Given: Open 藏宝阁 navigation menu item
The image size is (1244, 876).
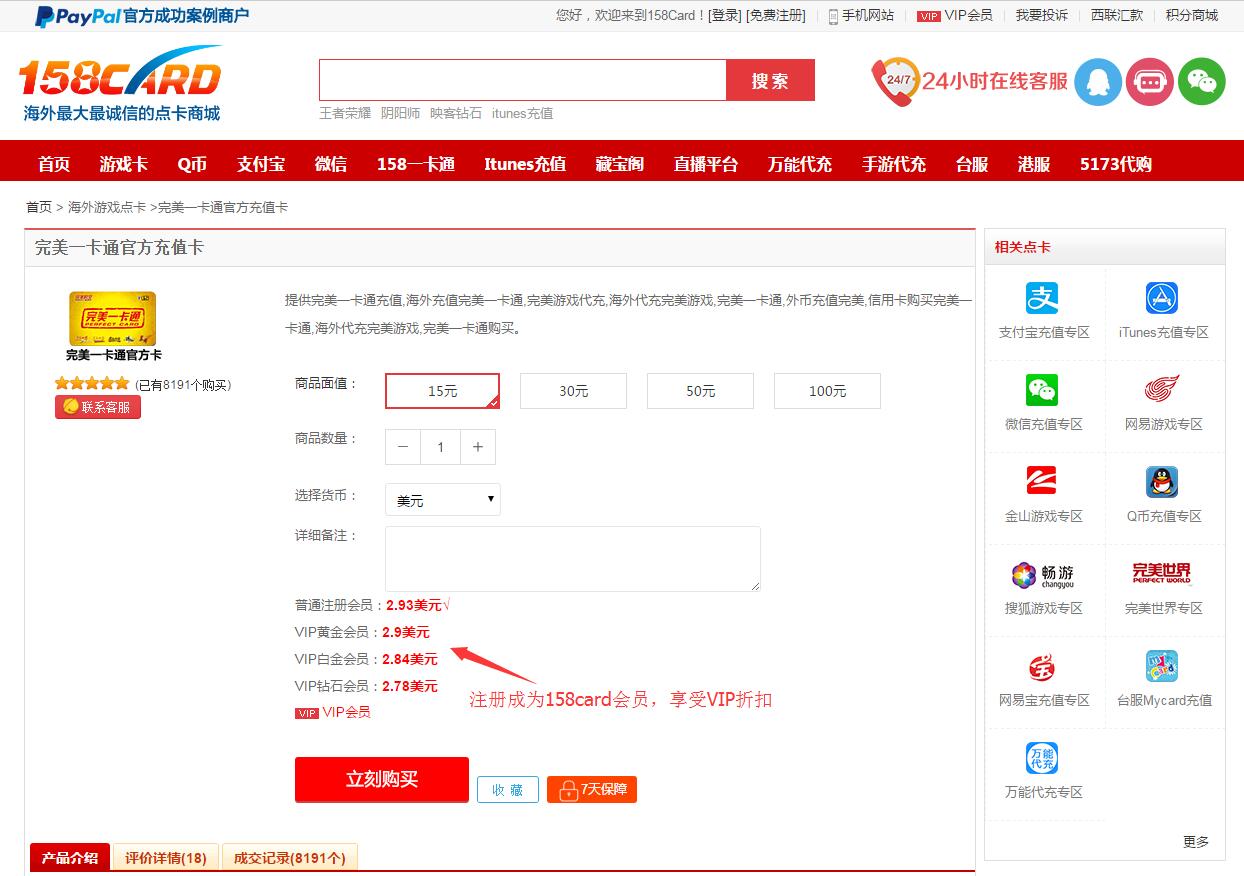Looking at the screenshot, I should 620,164.
